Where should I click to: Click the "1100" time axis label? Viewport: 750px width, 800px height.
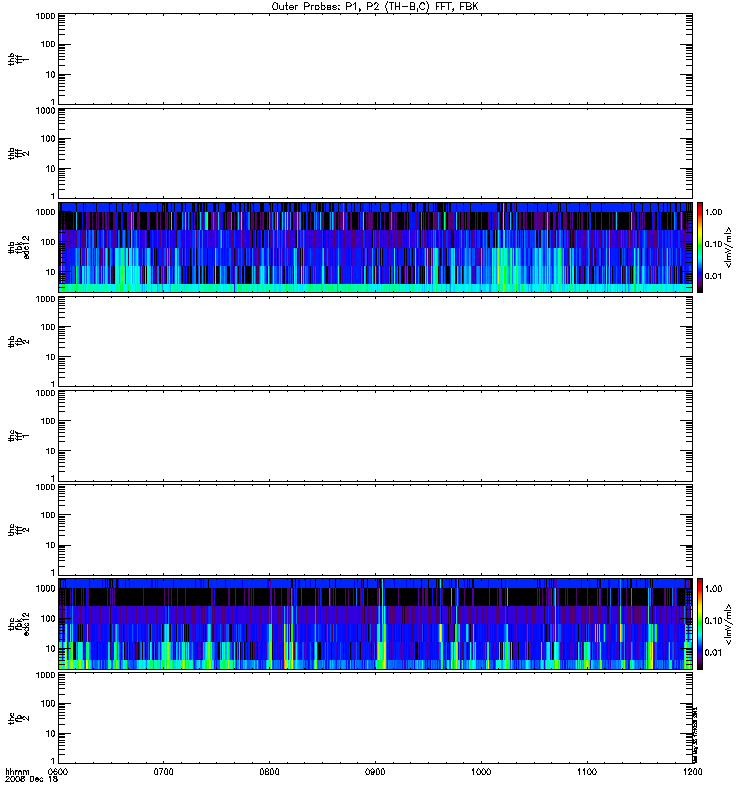point(587,771)
